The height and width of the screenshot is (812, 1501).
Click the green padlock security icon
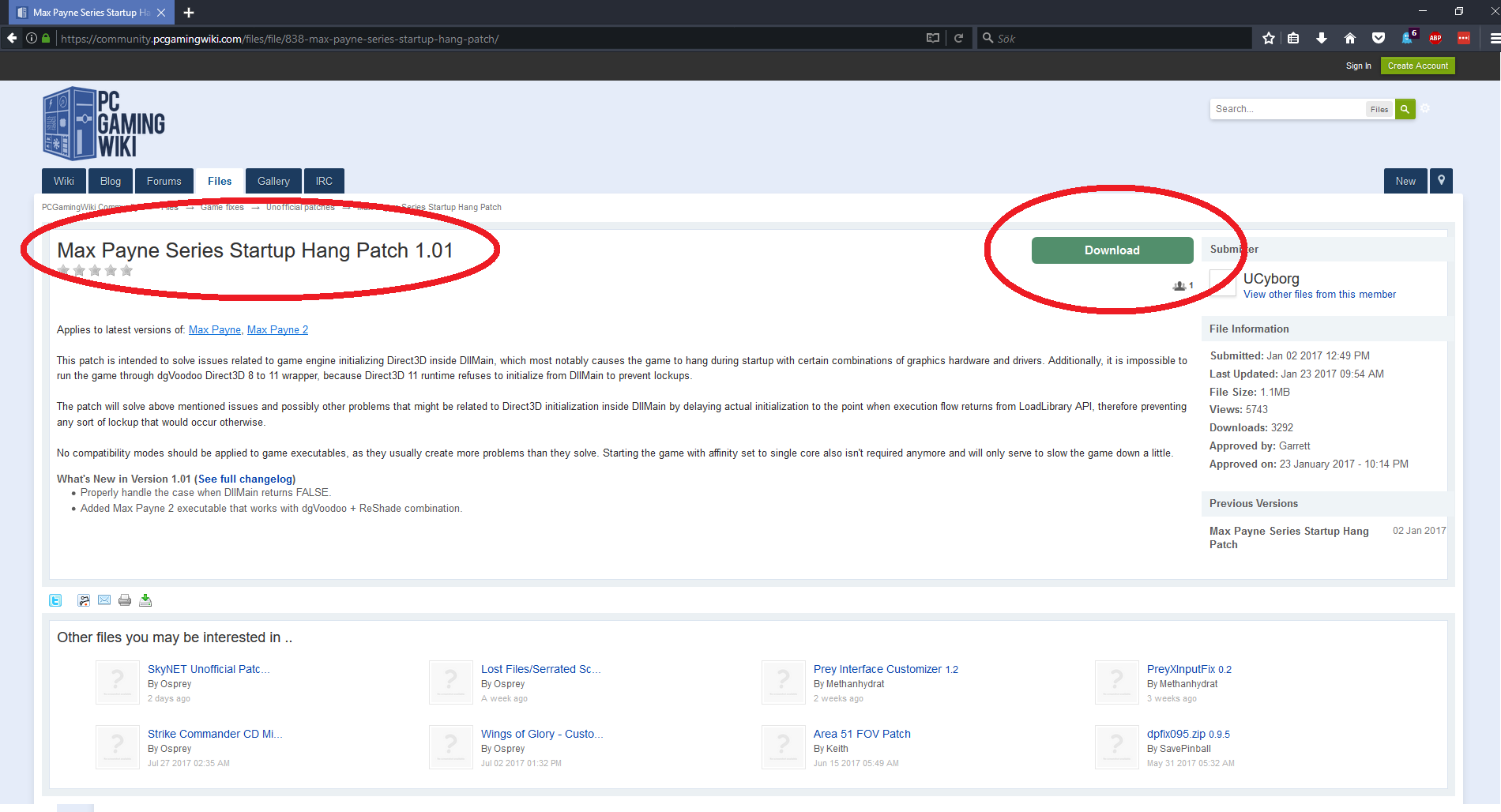(x=46, y=38)
